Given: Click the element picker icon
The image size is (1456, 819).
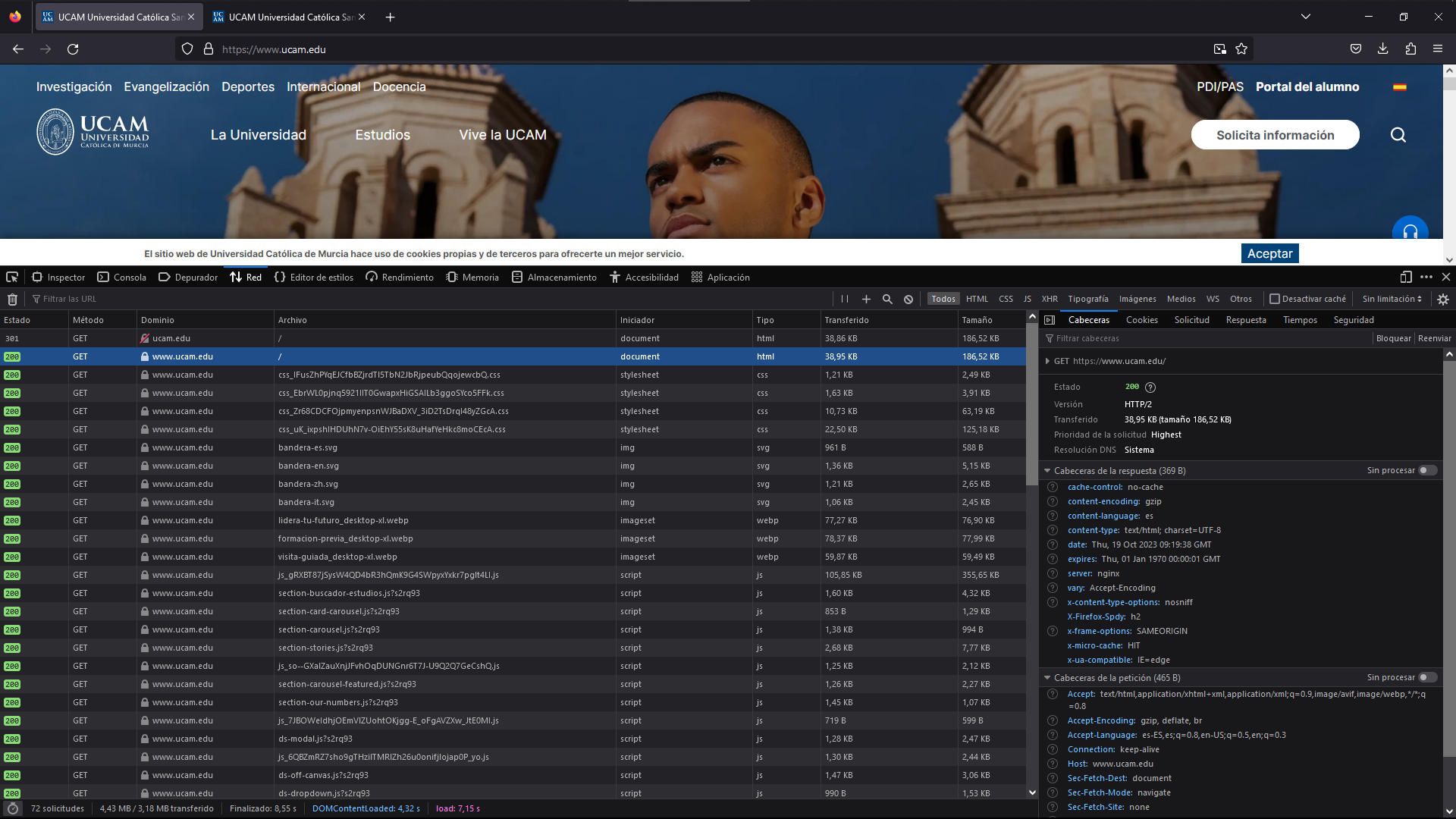Looking at the screenshot, I should pyautogui.click(x=12, y=278).
